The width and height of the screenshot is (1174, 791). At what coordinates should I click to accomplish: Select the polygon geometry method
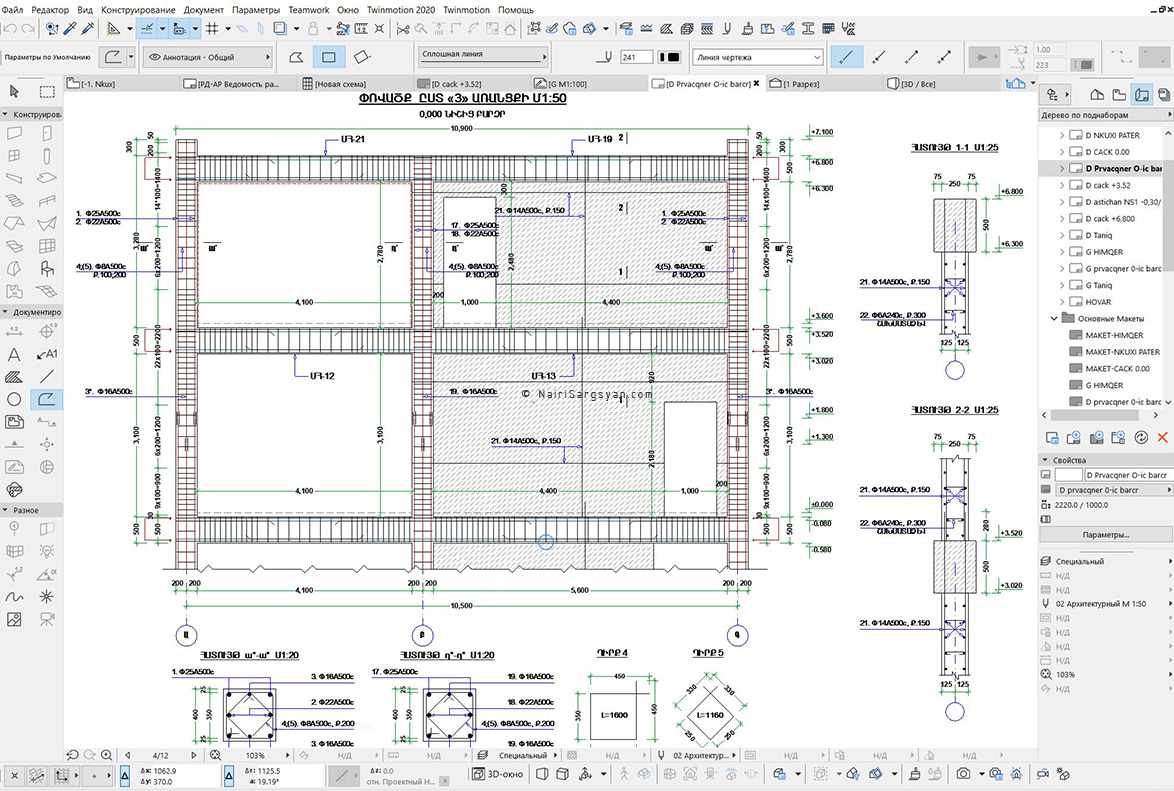[296, 57]
